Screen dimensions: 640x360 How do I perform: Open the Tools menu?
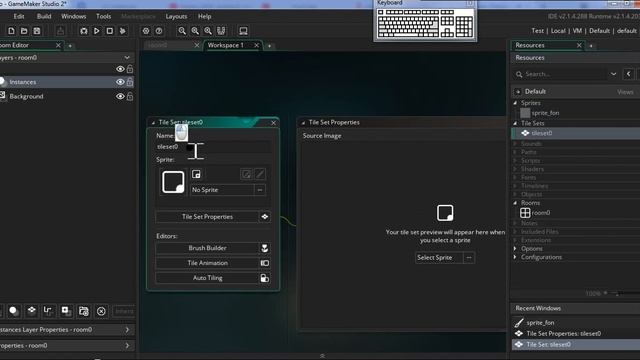click(103, 16)
